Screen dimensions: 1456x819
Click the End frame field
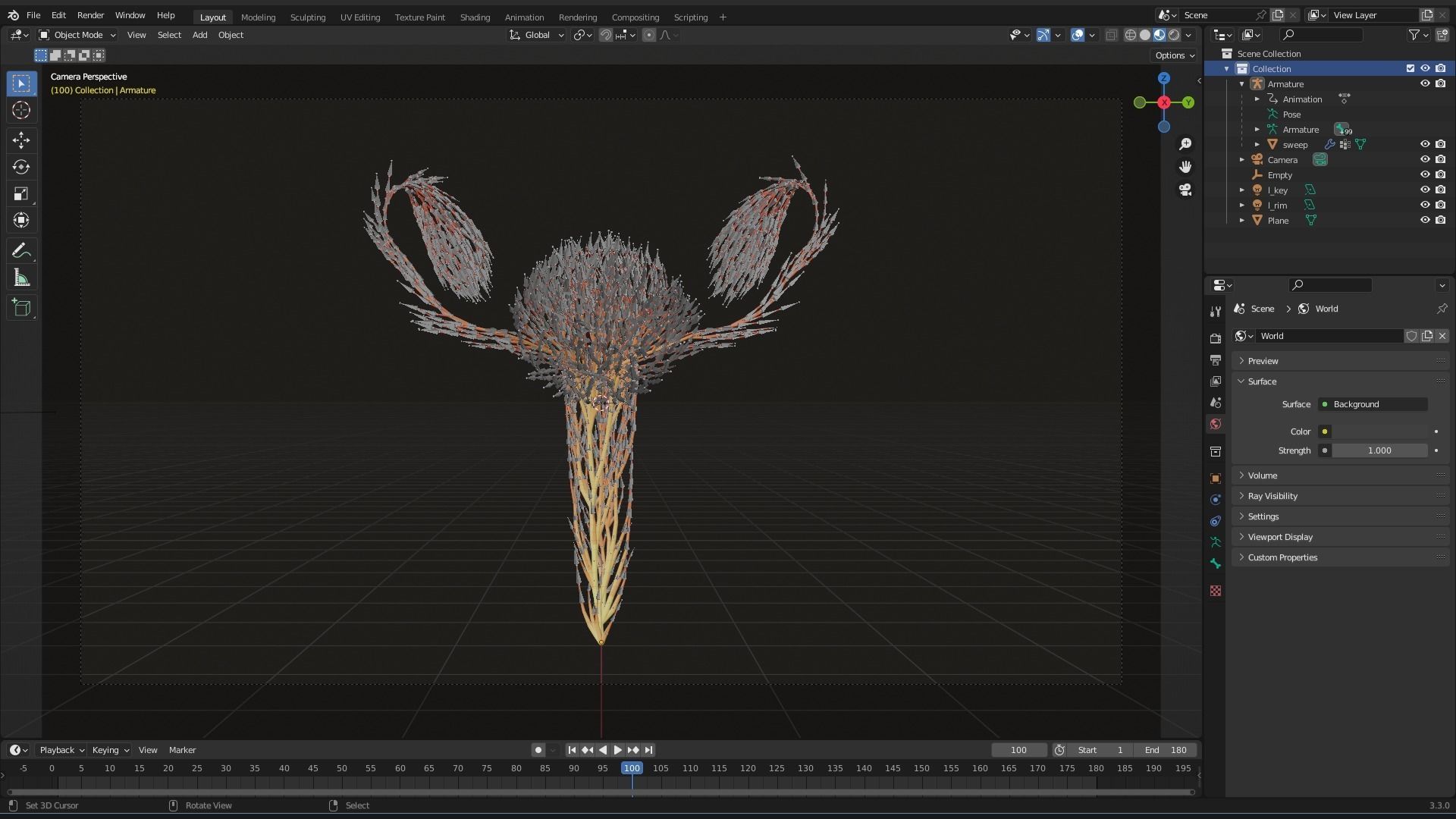[x=1166, y=750]
